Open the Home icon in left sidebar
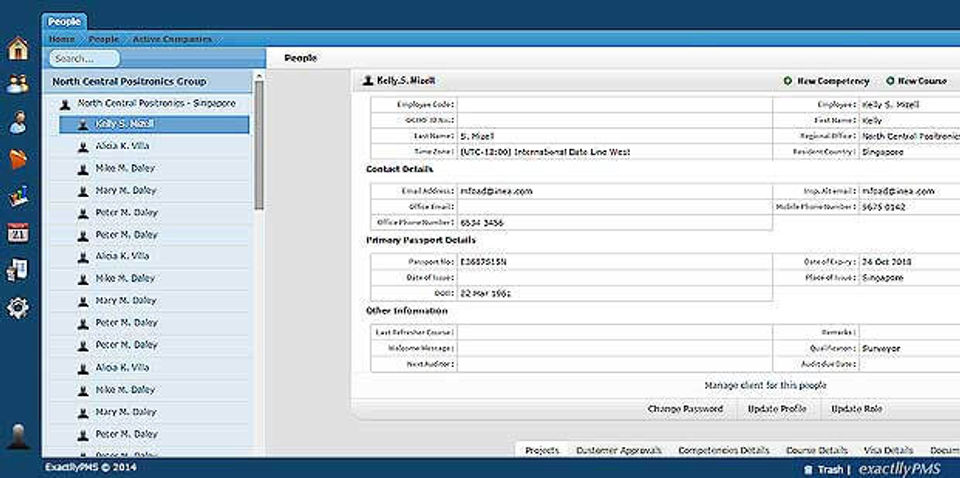Image resolution: width=960 pixels, height=478 pixels. tap(18, 49)
